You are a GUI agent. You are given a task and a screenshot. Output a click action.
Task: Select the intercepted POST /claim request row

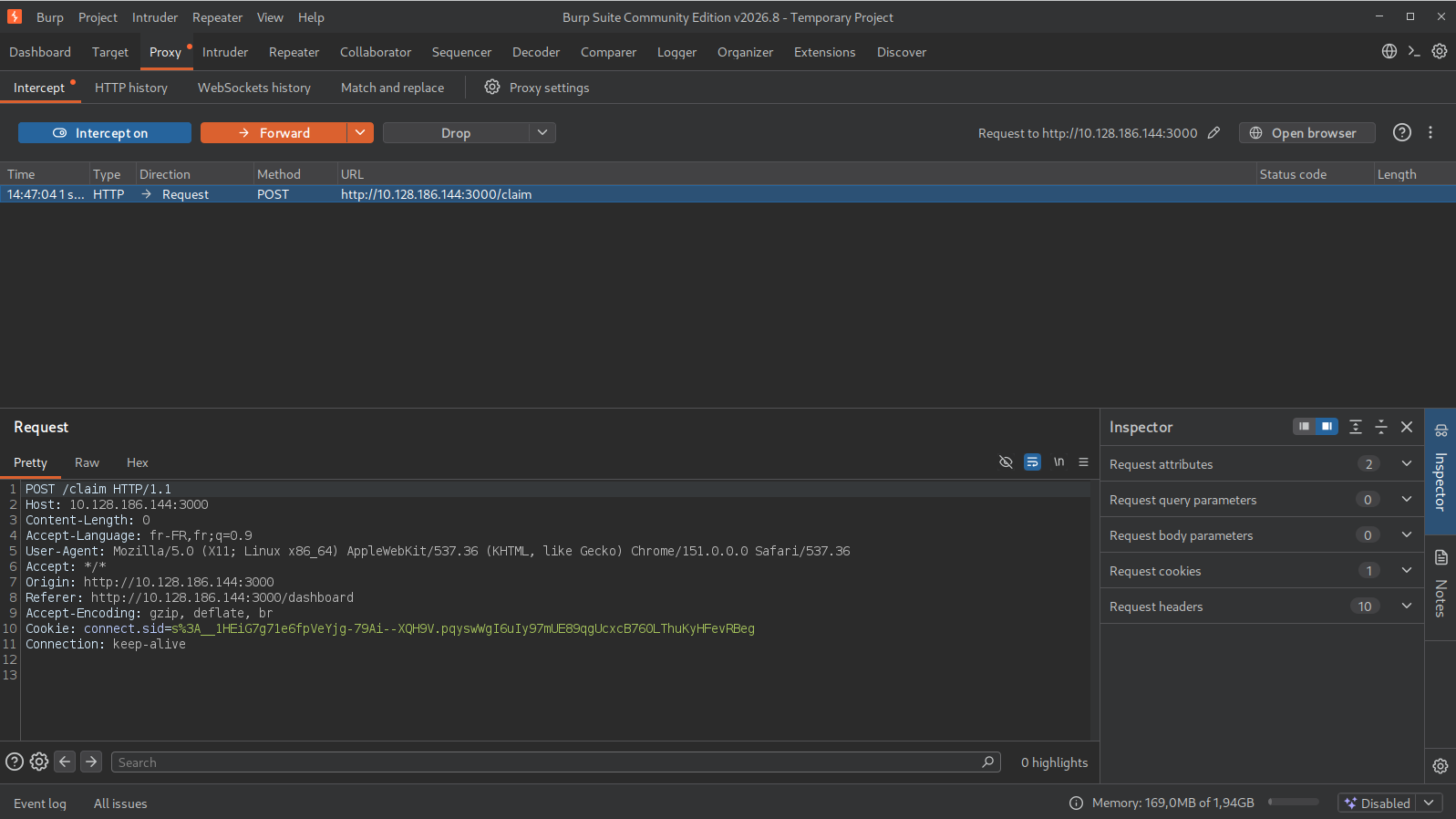(x=728, y=194)
